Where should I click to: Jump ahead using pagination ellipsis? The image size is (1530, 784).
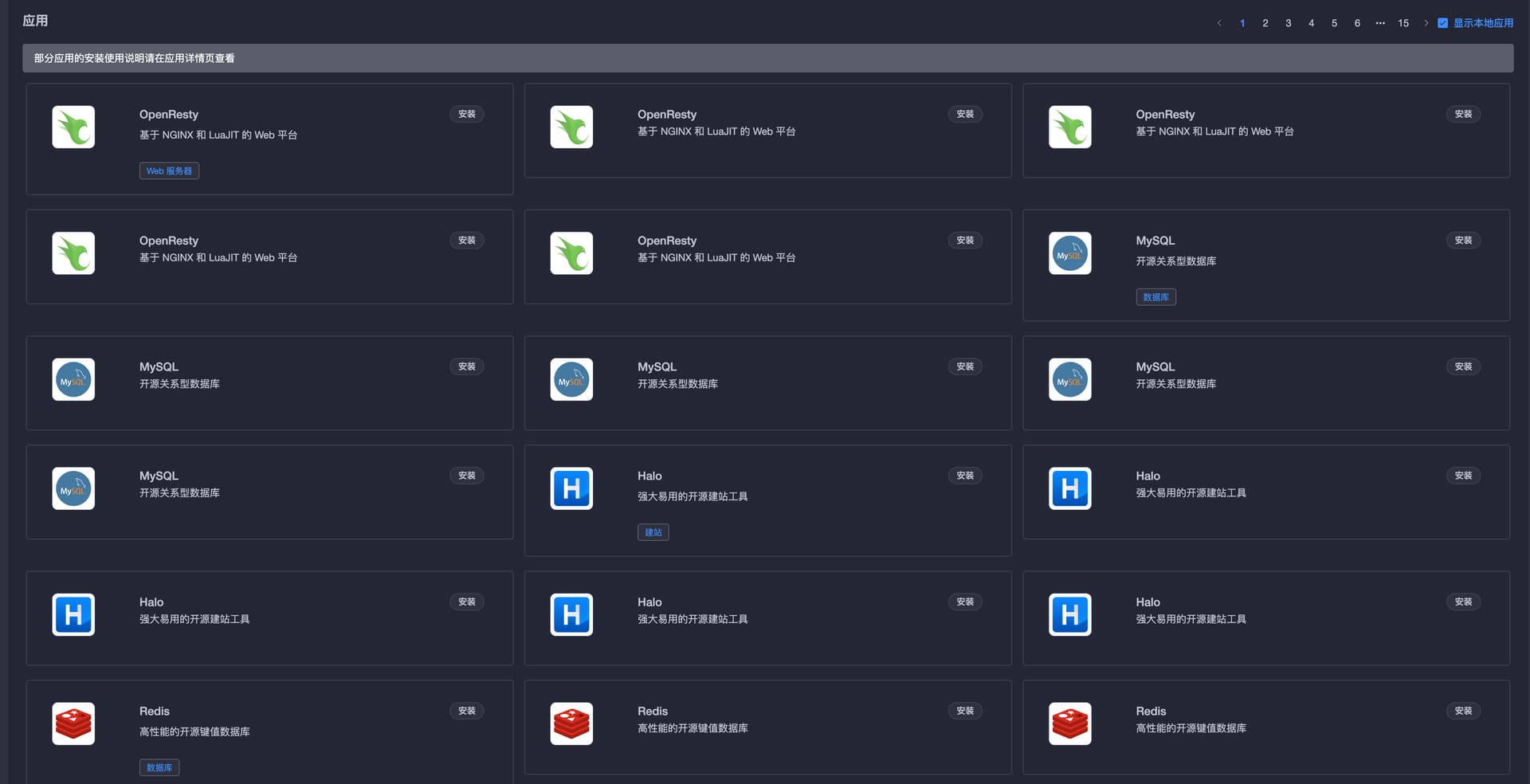point(1380,23)
